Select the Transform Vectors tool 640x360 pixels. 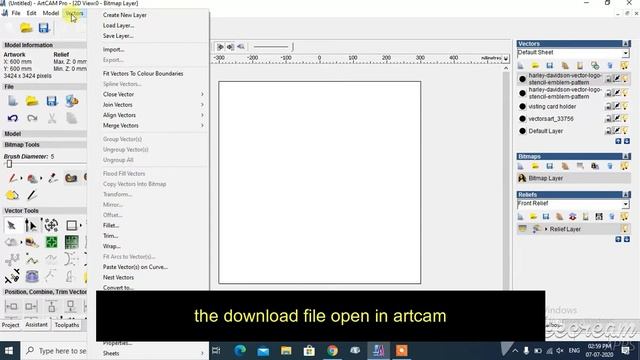(x=51, y=225)
